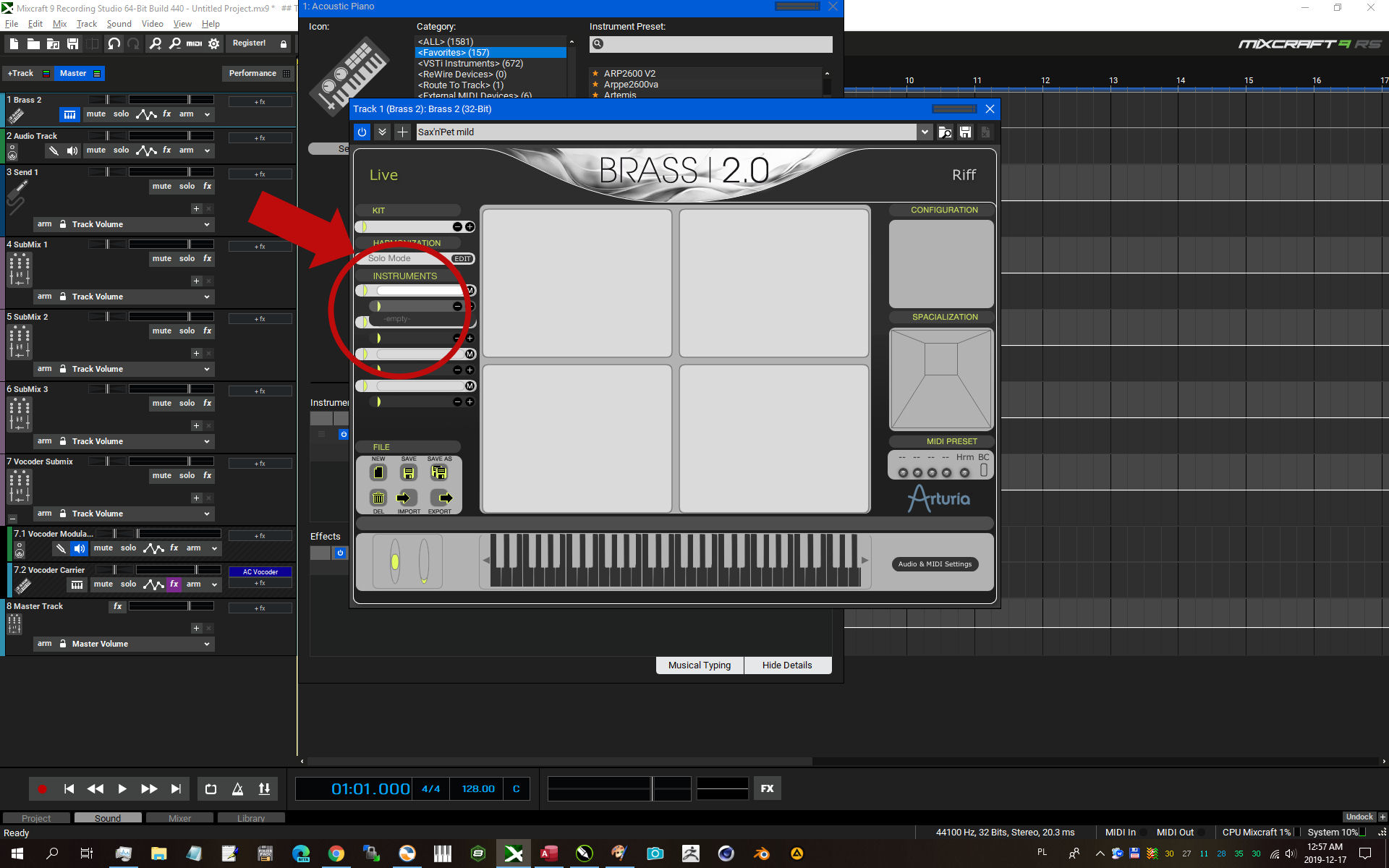Image resolution: width=1389 pixels, height=868 pixels.
Task: Expand plugin options double-chevron button
Action: [x=382, y=132]
